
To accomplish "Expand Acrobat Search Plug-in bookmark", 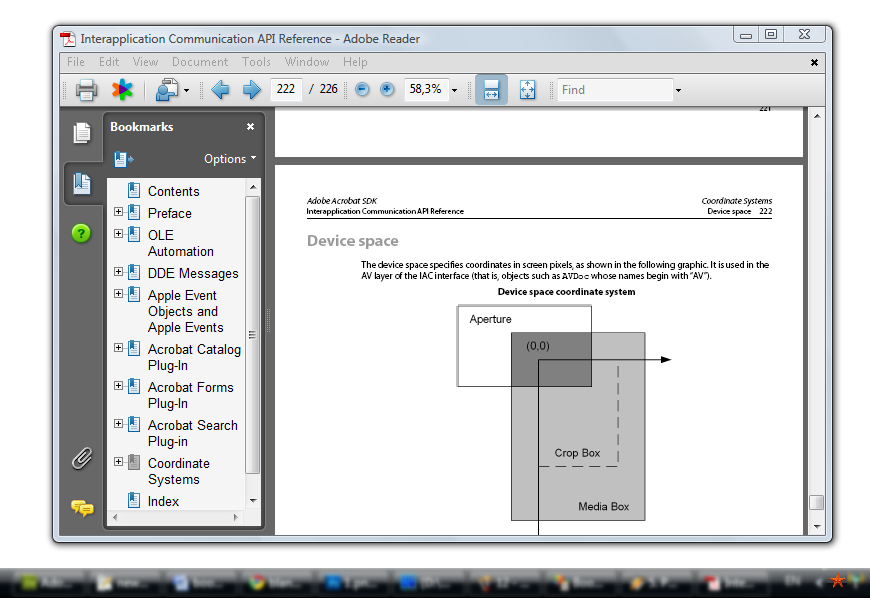I will 118,423.
